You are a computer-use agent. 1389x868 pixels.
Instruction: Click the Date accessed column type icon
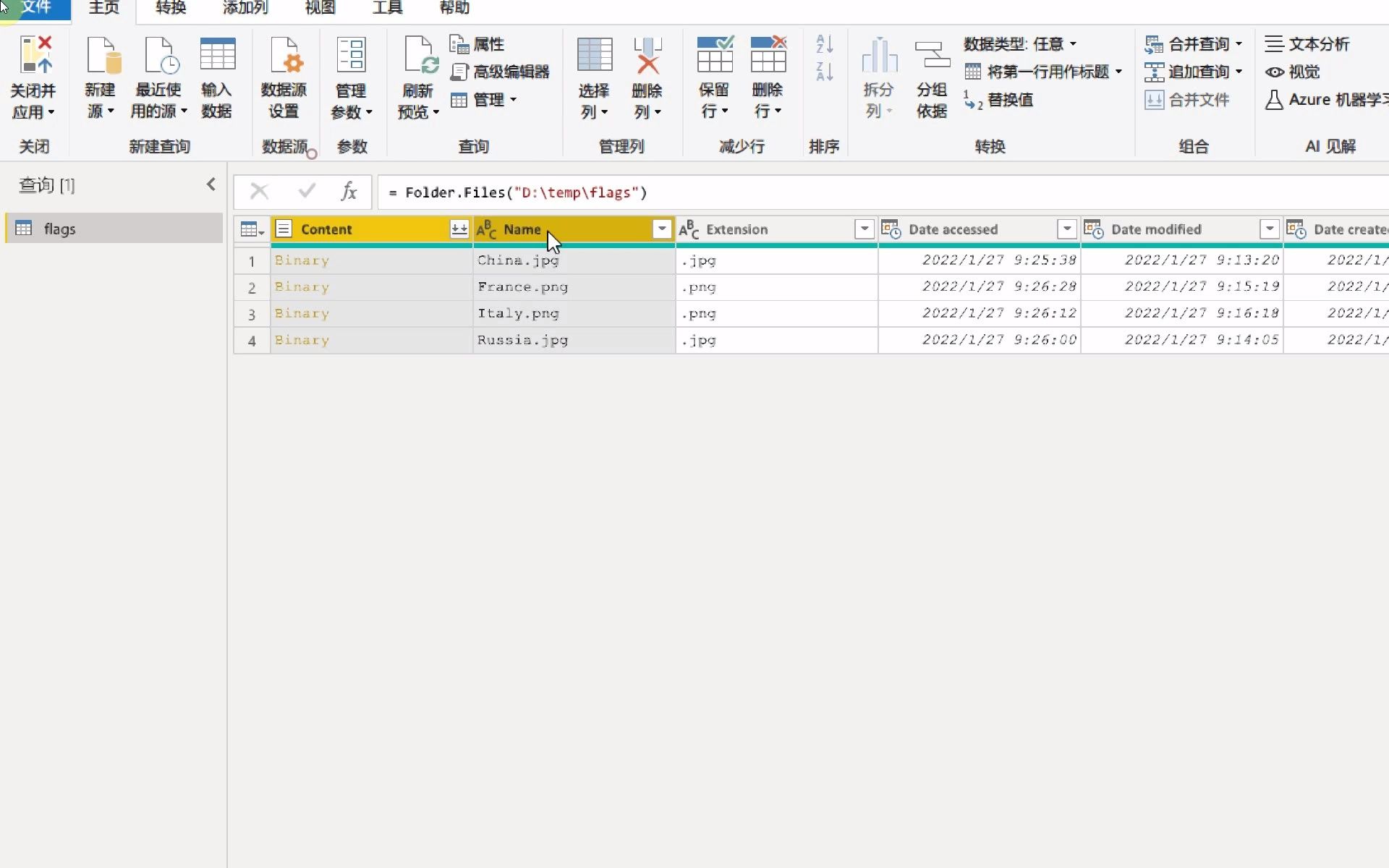tap(891, 229)
